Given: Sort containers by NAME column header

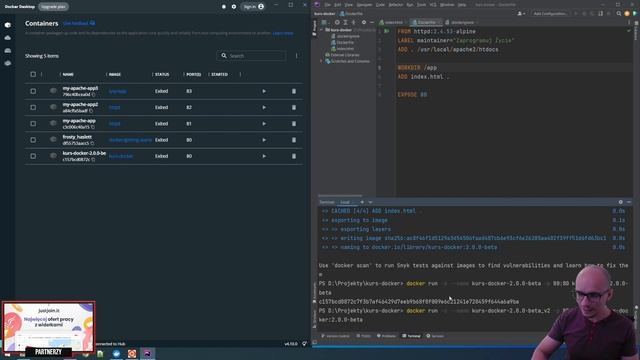Looking at the screenshot, I should [68, 75].
